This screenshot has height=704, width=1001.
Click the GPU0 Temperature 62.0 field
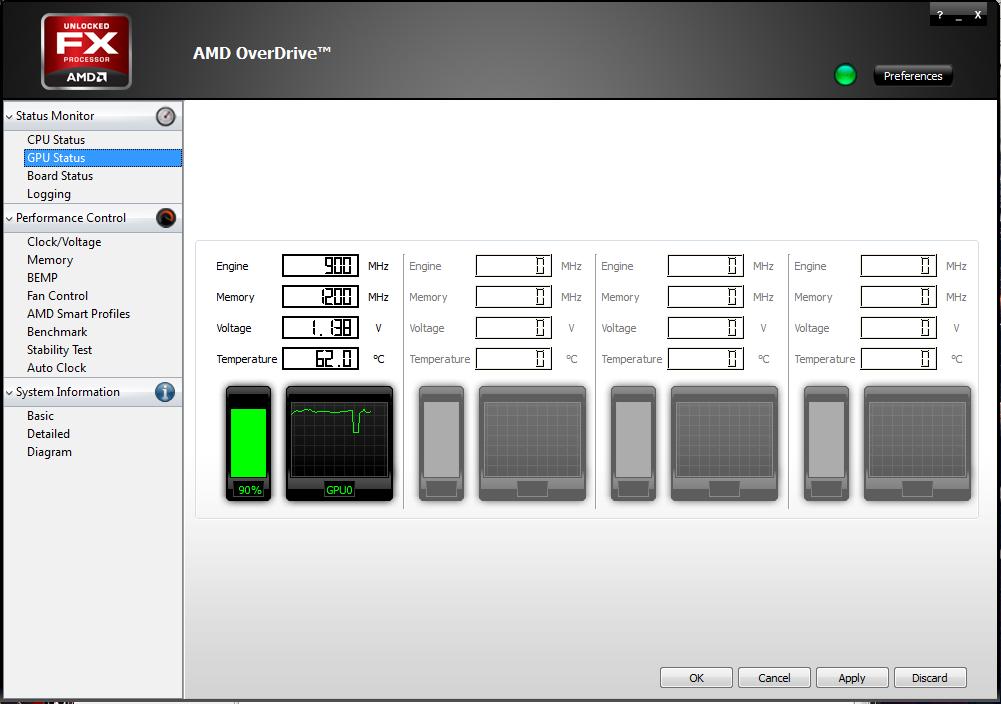(x=320, y=359)
